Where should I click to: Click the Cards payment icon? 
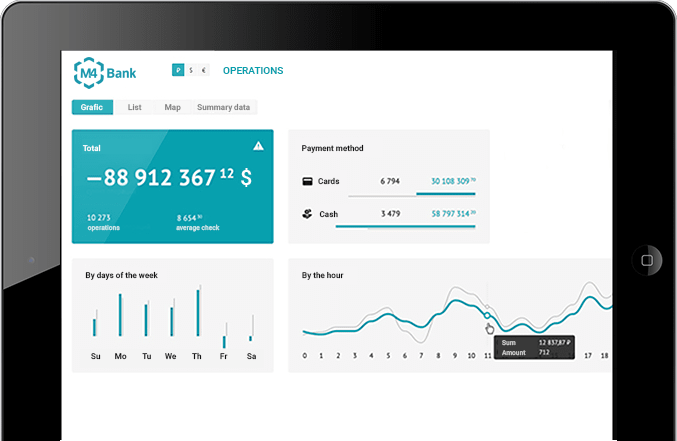(x=307, y=181)
